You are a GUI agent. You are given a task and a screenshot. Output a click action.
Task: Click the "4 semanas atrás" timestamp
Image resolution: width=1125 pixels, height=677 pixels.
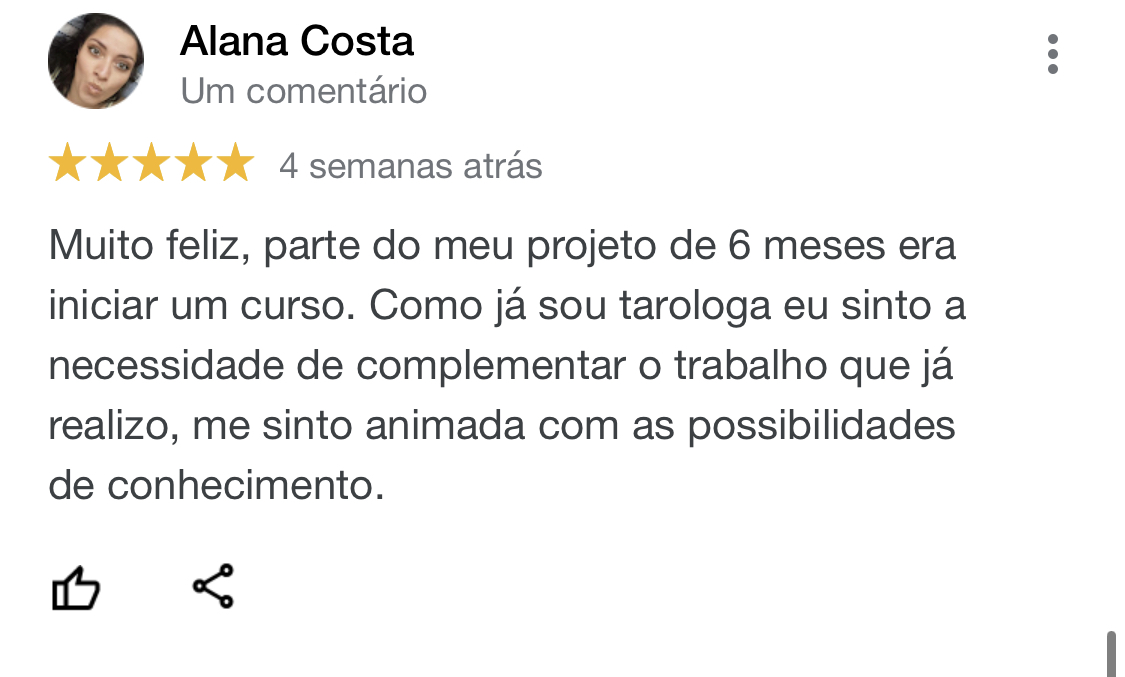pyautogui.click(x=410, y=165)
